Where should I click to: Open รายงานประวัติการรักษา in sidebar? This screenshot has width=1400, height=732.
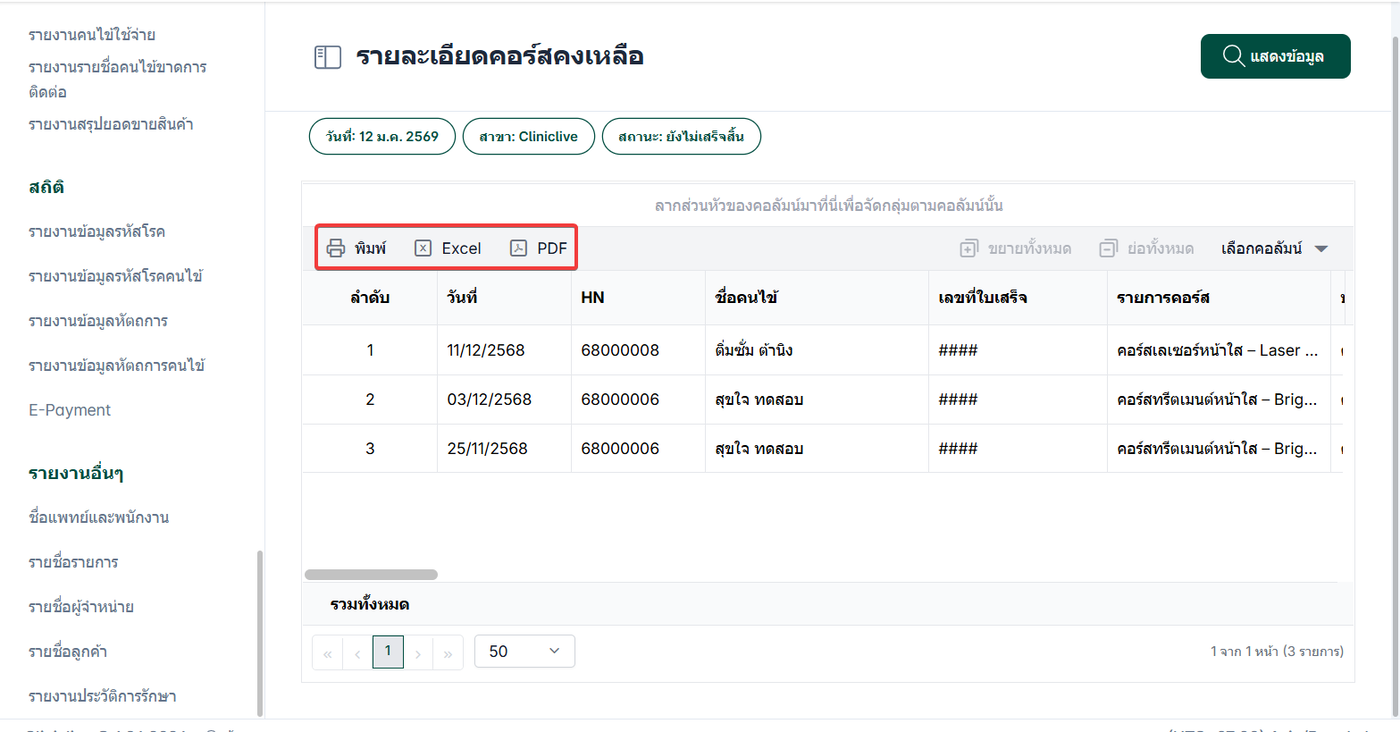click(102, 696)
